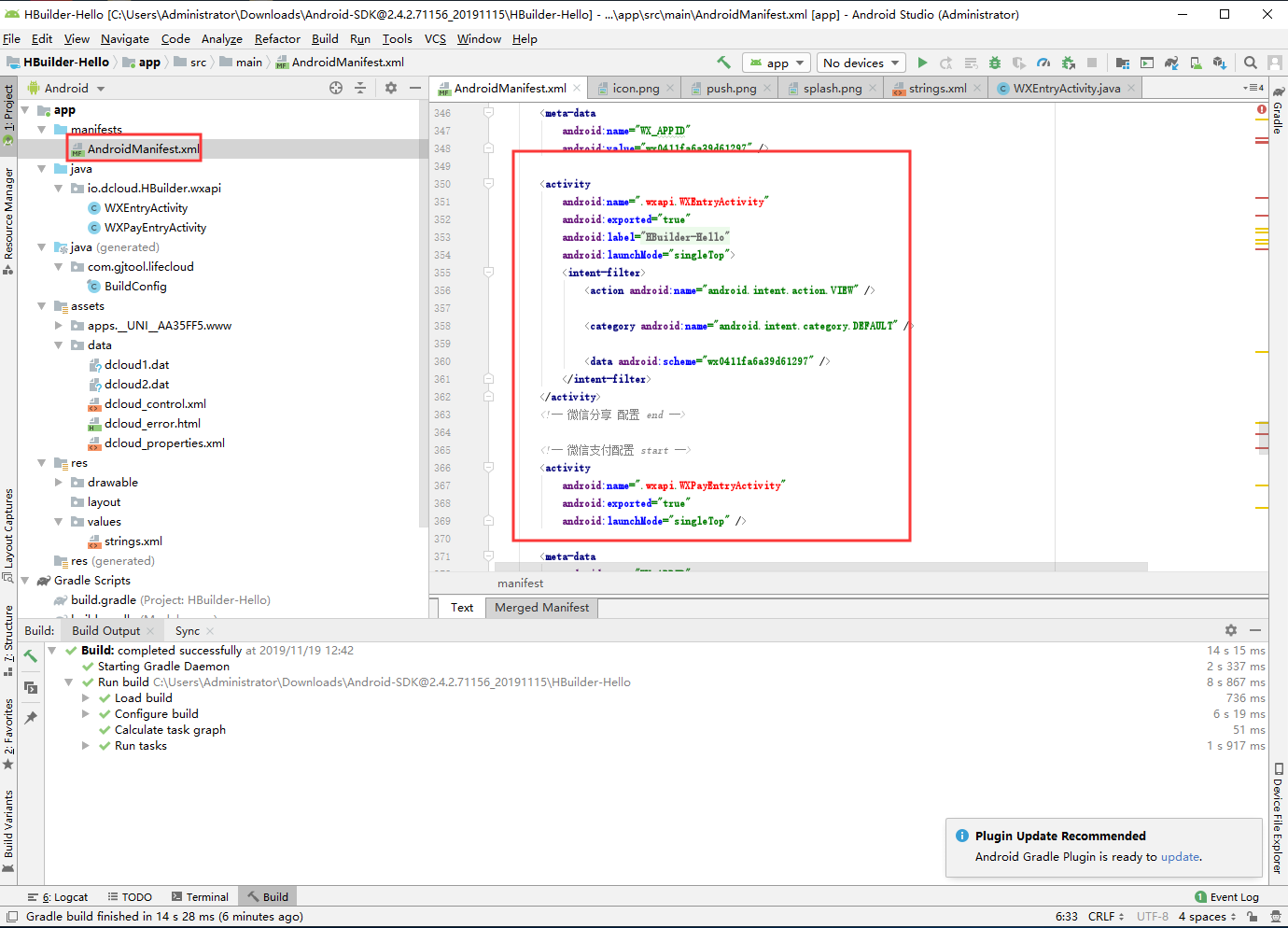
Task: Click the Pin tab icon in Build panel
Action: (31, 718)
